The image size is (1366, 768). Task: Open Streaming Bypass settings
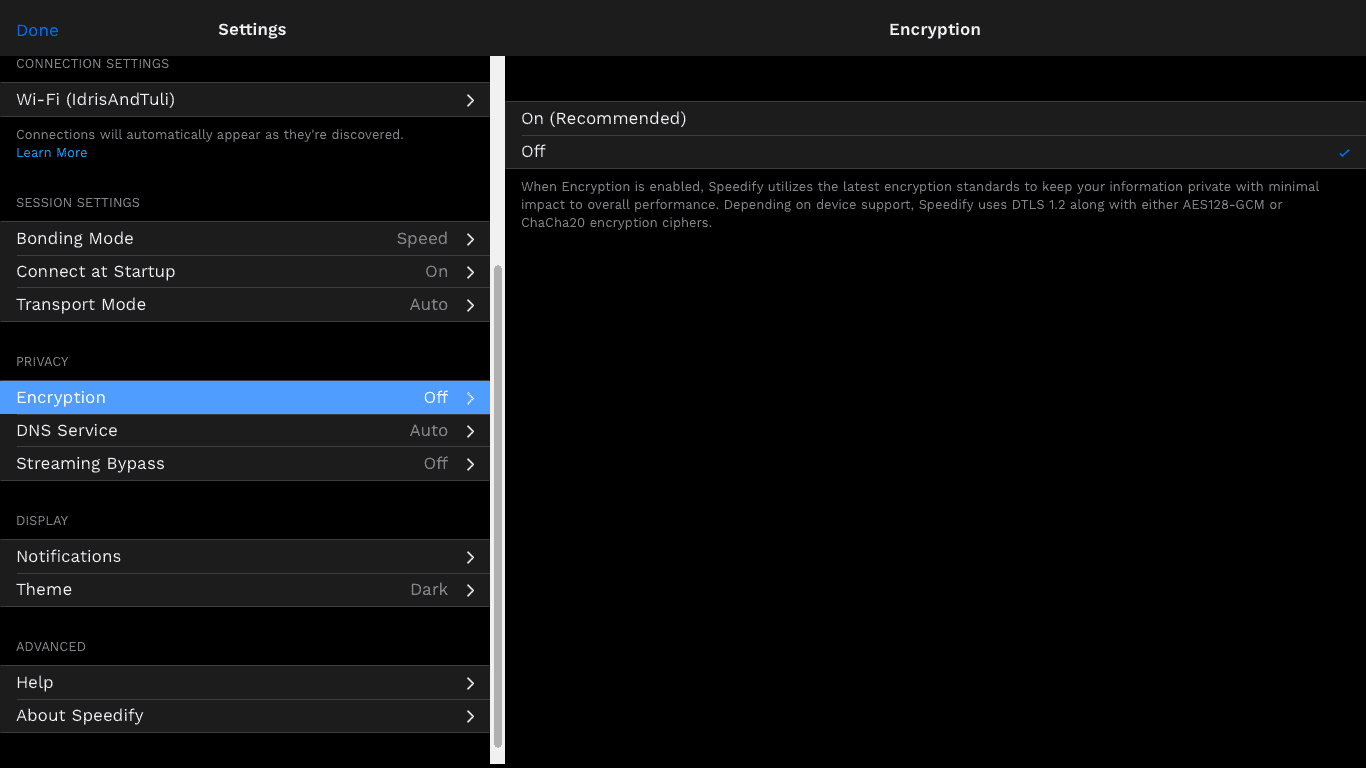(245, 464)
